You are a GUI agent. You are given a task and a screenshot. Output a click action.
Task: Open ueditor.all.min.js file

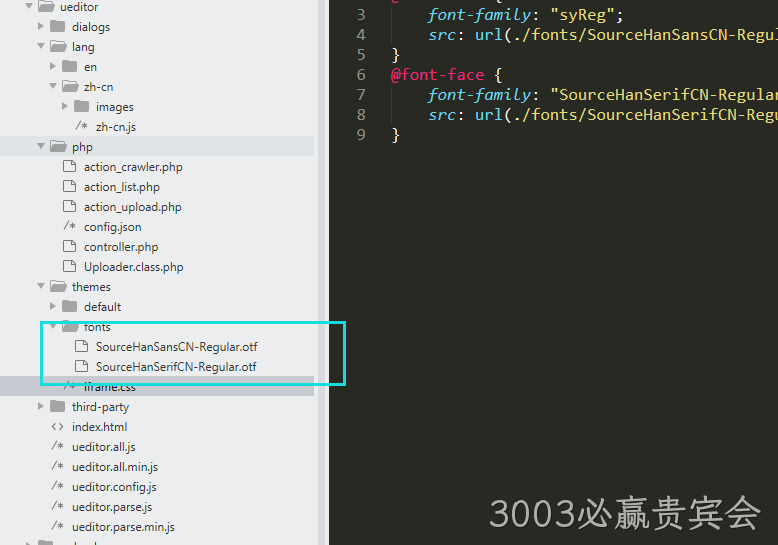point(115,467)
